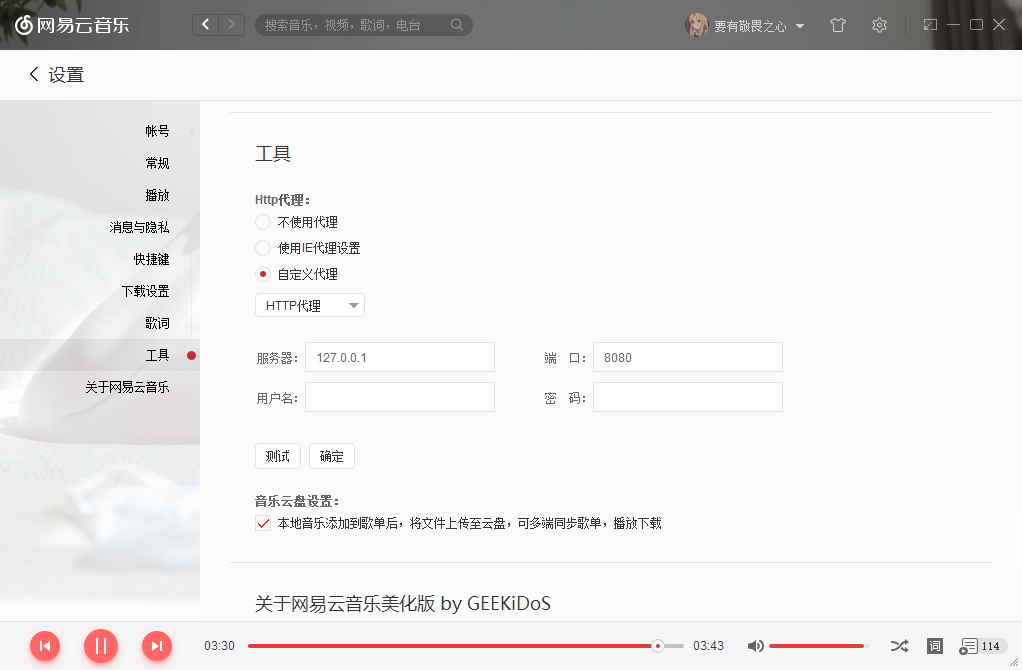Open the playlist queue showing 114
This screenshot has width=1022, height=670.
[981, 646]
